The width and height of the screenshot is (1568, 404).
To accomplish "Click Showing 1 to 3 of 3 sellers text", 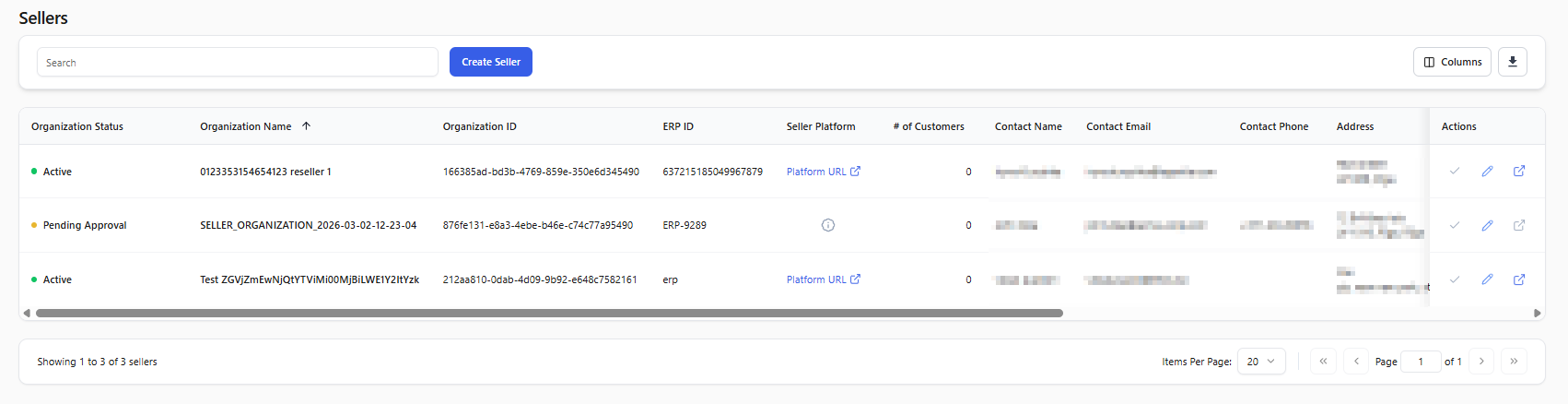I will (98, 362).
